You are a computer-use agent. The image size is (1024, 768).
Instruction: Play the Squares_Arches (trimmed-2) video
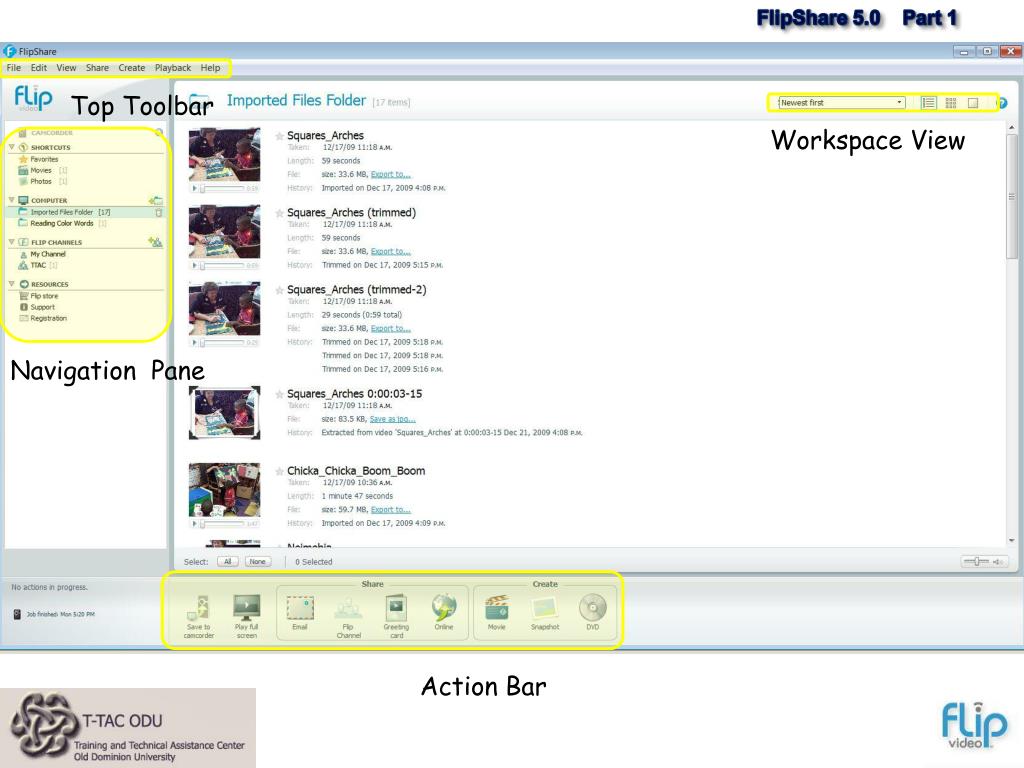[x=194, y=342]
